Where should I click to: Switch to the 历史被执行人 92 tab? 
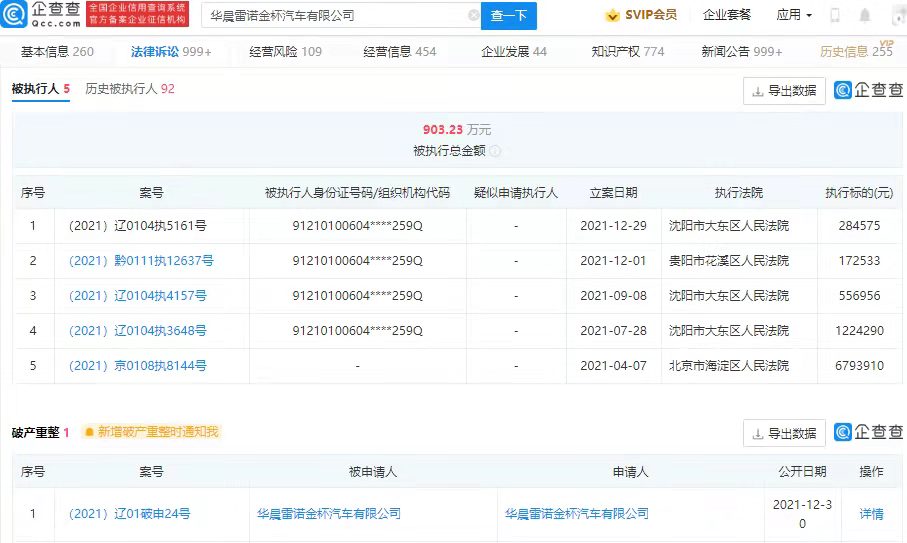click(x=130, y=89)
